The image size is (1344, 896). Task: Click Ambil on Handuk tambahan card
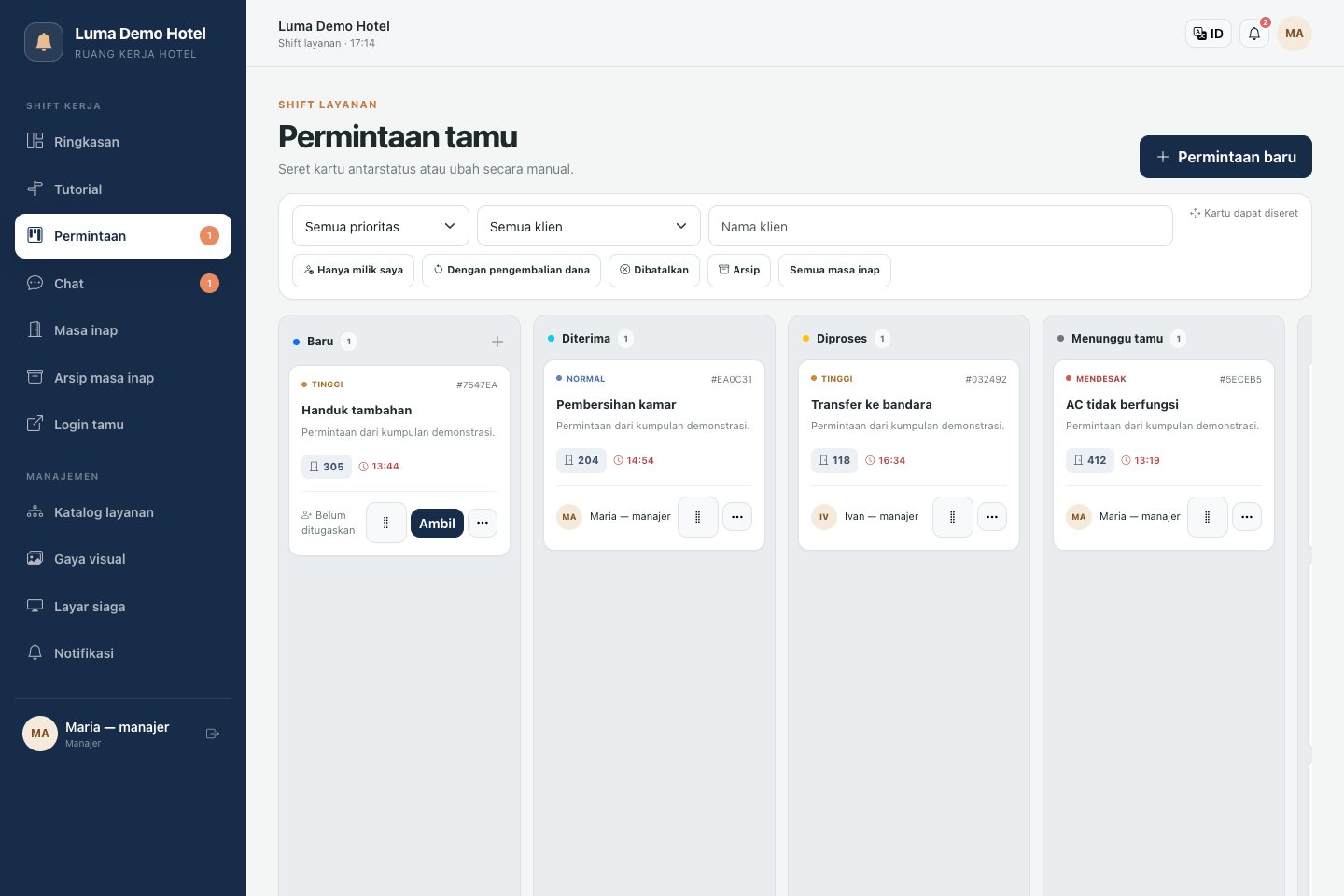pyautogui.click(x=437, y=523)
